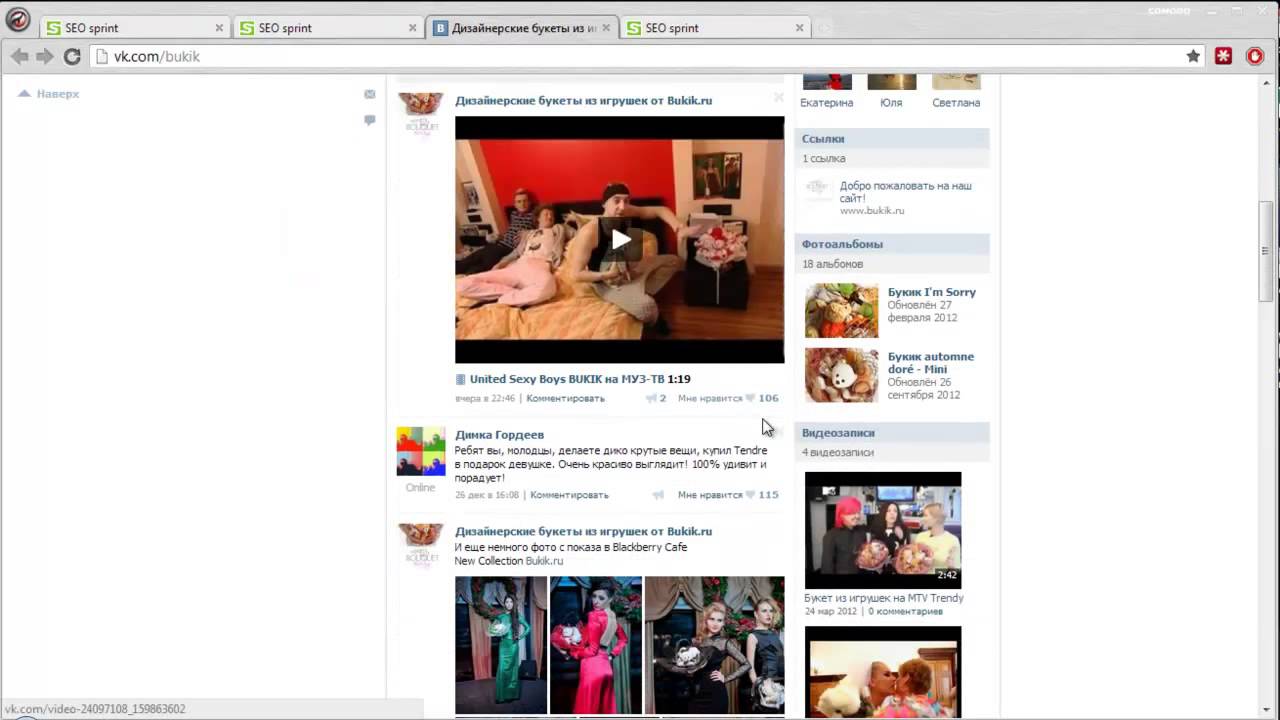This screenshot has width=1280, height=720.
Task: Click Мне нравится under the video post
Action: coord(710,398)
